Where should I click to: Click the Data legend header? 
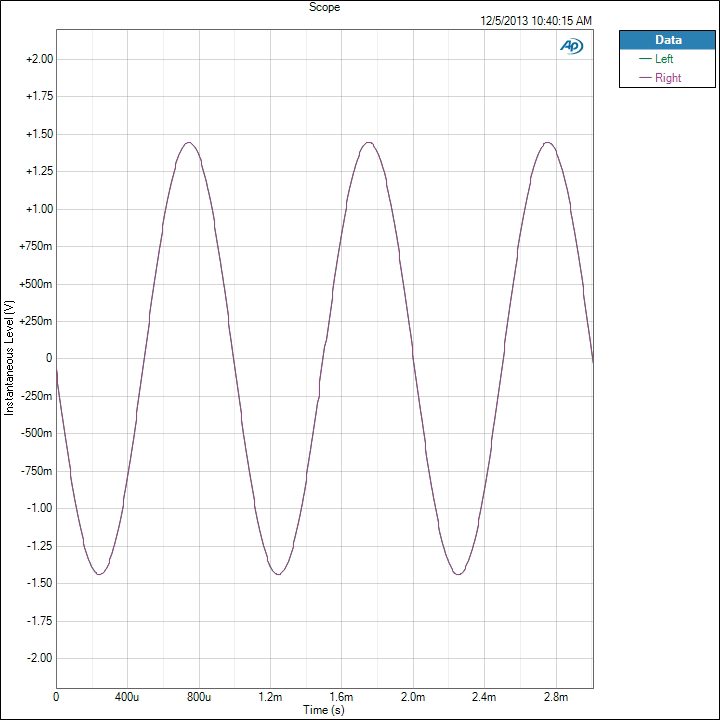[x=667, y=40]
